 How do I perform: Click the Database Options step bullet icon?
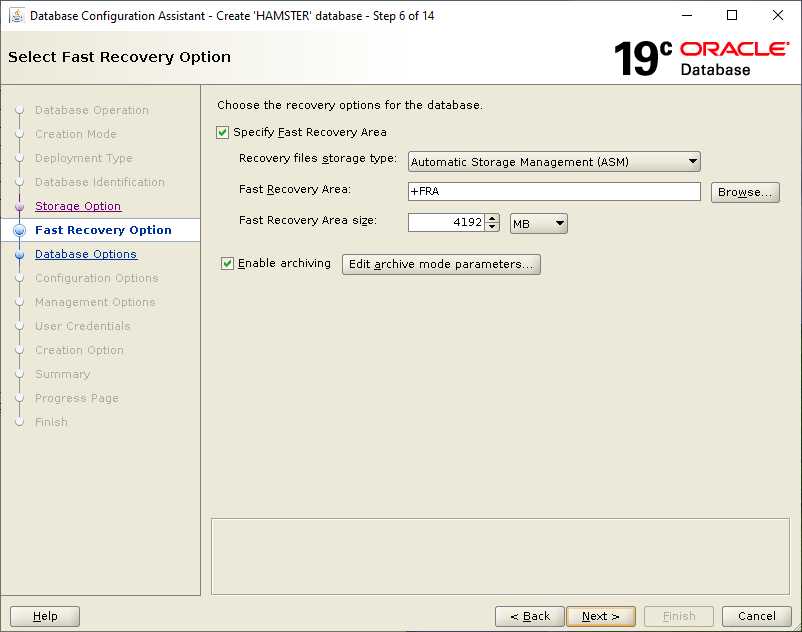19,255
